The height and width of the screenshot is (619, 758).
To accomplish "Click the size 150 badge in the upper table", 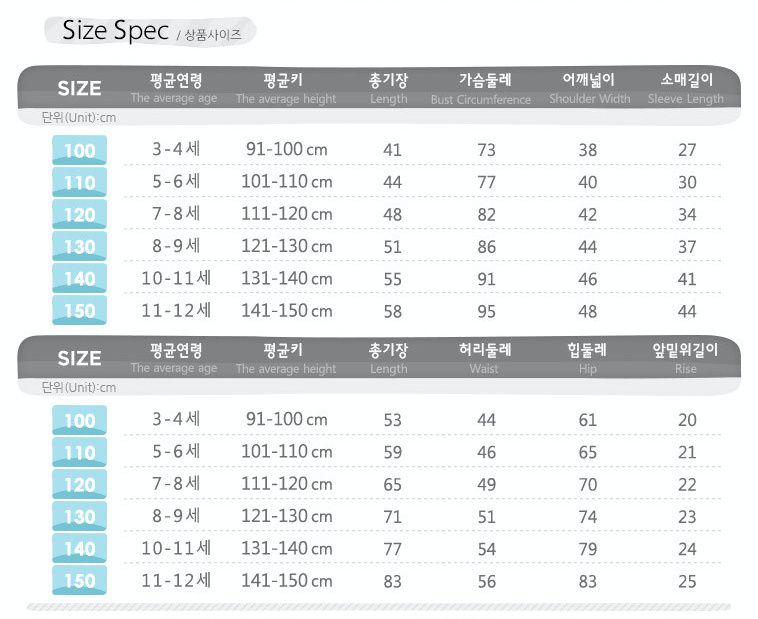I will click(x=79, y=310).
